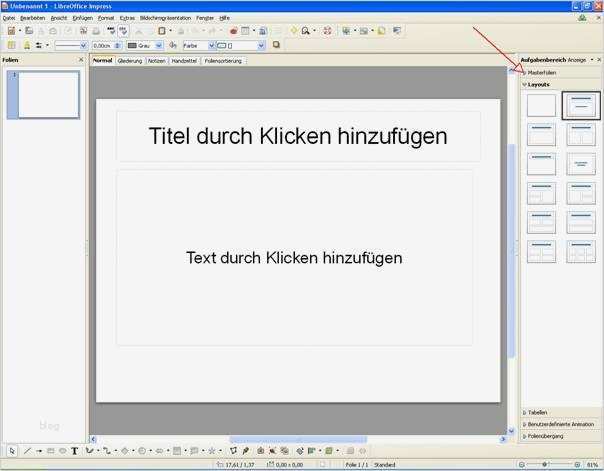Open the Aufgabenbereich Anzeige dropdown arrow

(x=592, y=60)
